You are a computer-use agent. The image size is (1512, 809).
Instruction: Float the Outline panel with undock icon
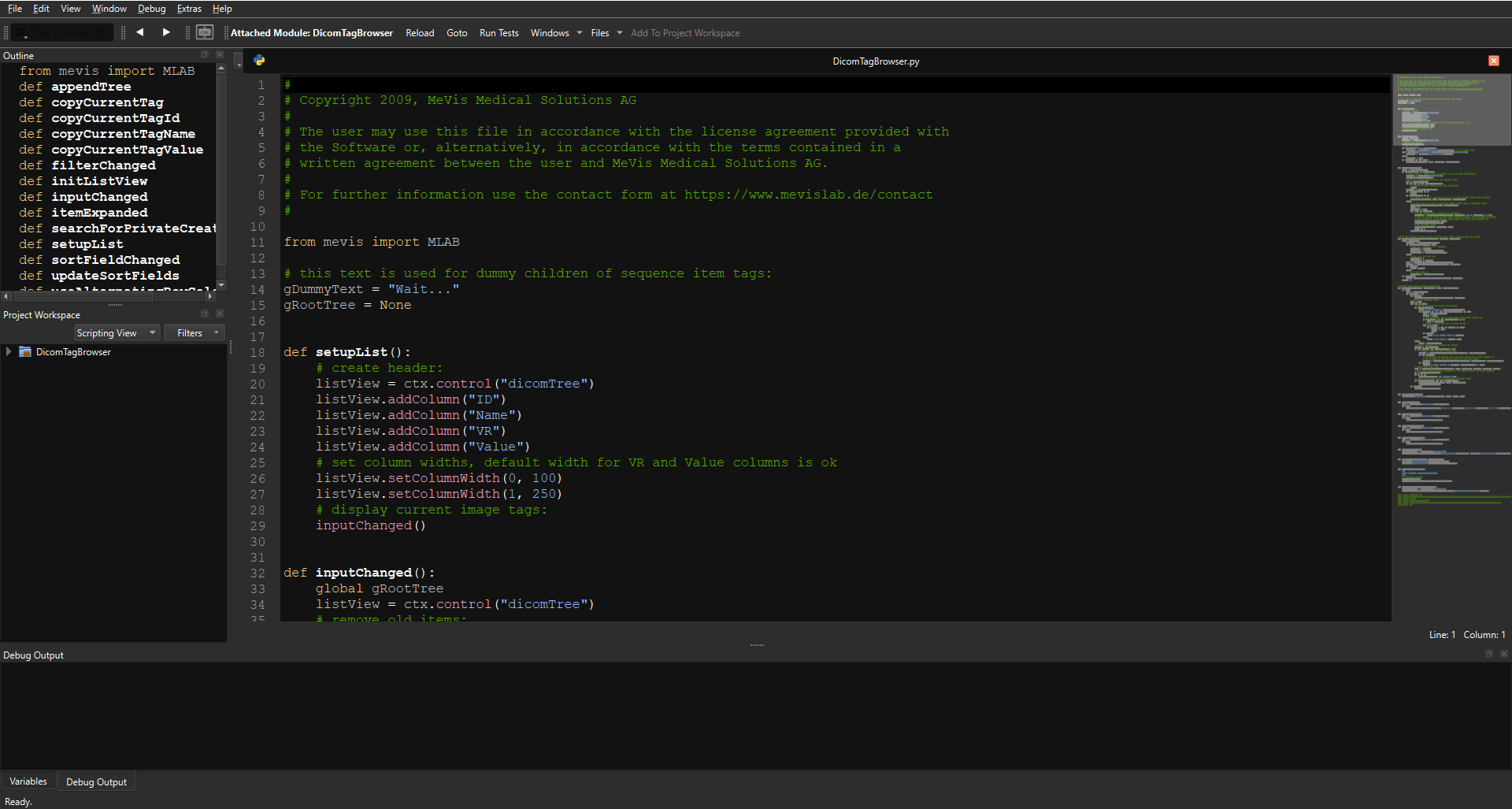pos(205,55)
